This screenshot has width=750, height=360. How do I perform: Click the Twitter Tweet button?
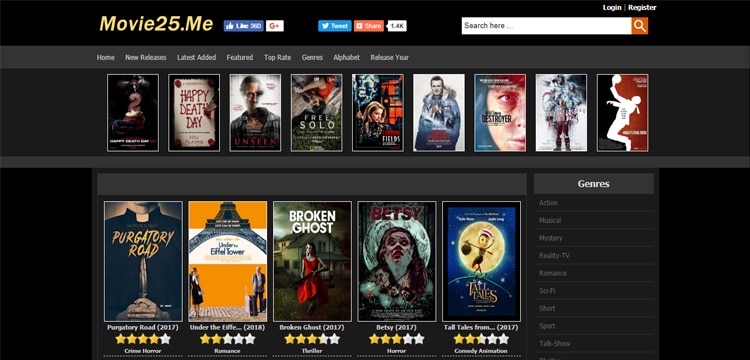[335, 26]
